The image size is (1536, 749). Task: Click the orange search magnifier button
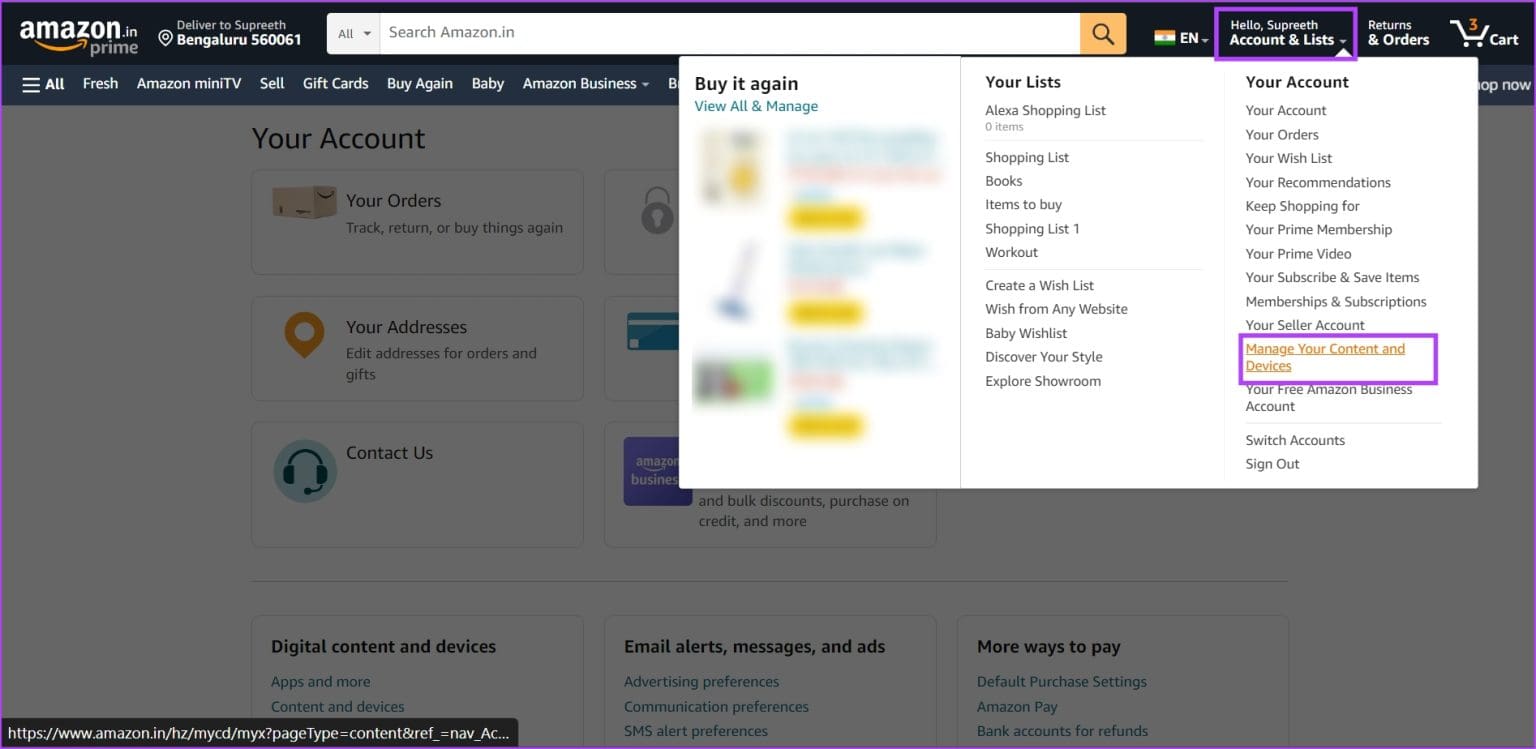(1103, 33)
